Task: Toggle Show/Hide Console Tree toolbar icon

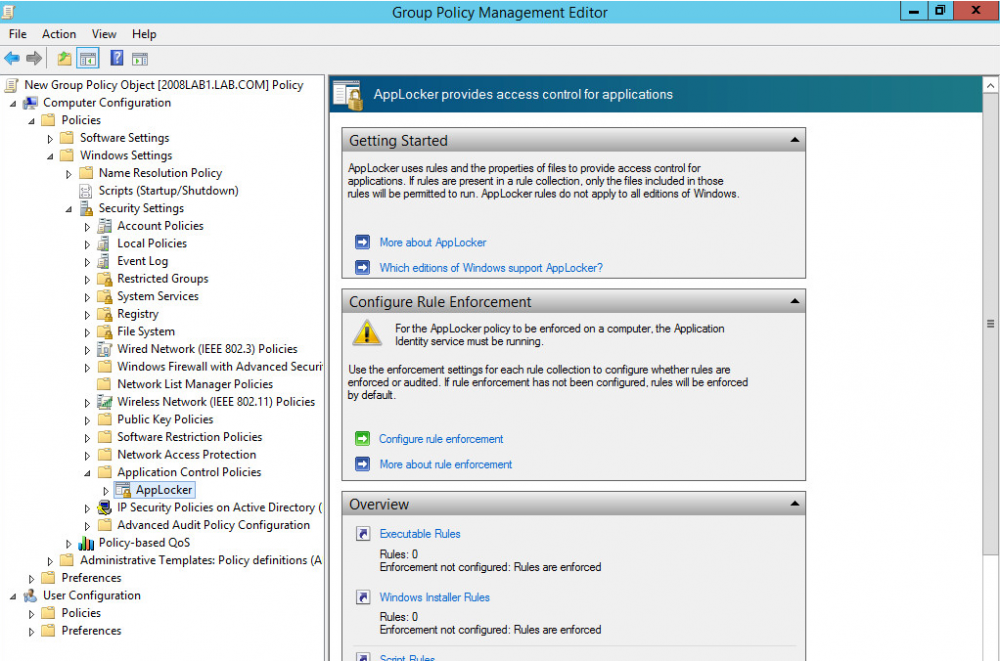Action: click(x=88, y=59)
